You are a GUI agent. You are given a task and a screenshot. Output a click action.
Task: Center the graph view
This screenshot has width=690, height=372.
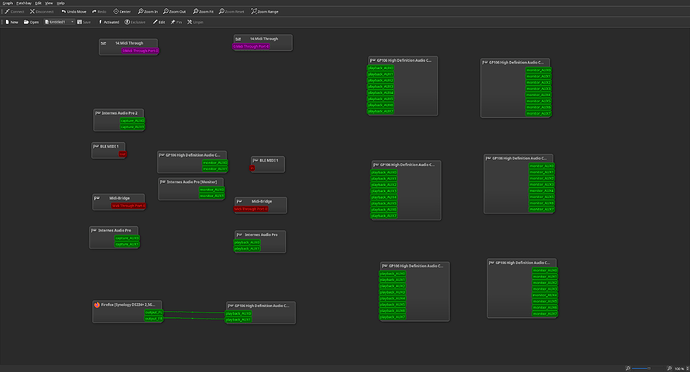122,11
